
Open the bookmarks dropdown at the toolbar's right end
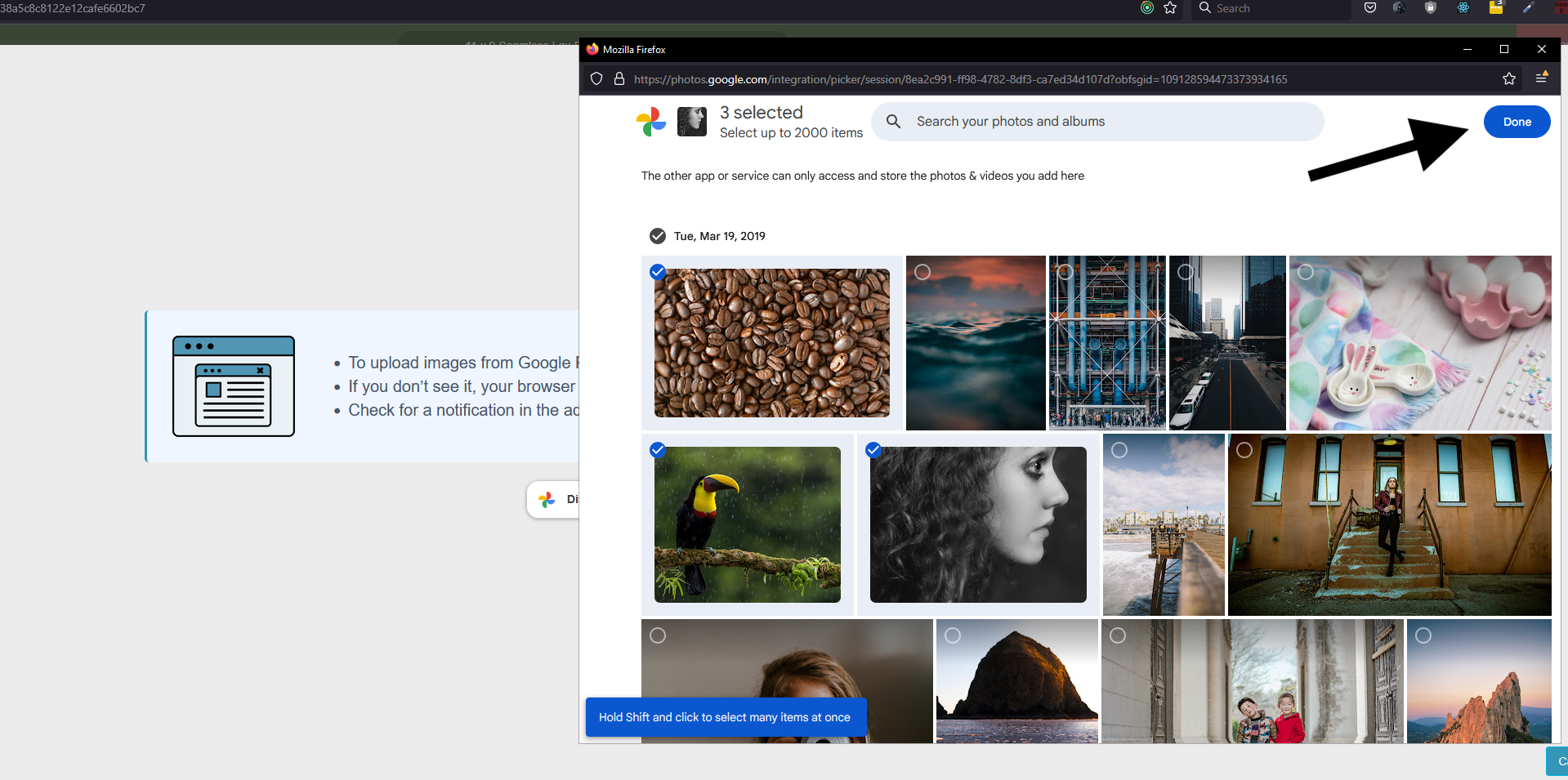tap(1543, 78)
